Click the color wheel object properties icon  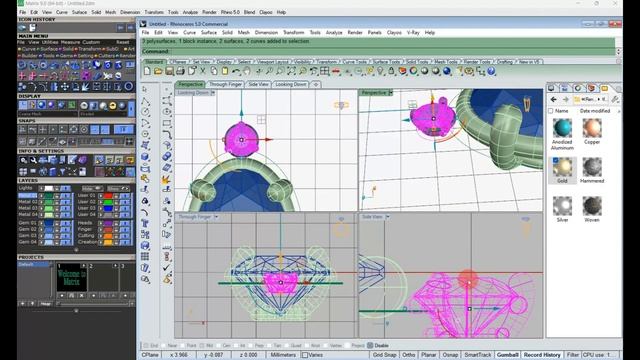click(413, 71)
